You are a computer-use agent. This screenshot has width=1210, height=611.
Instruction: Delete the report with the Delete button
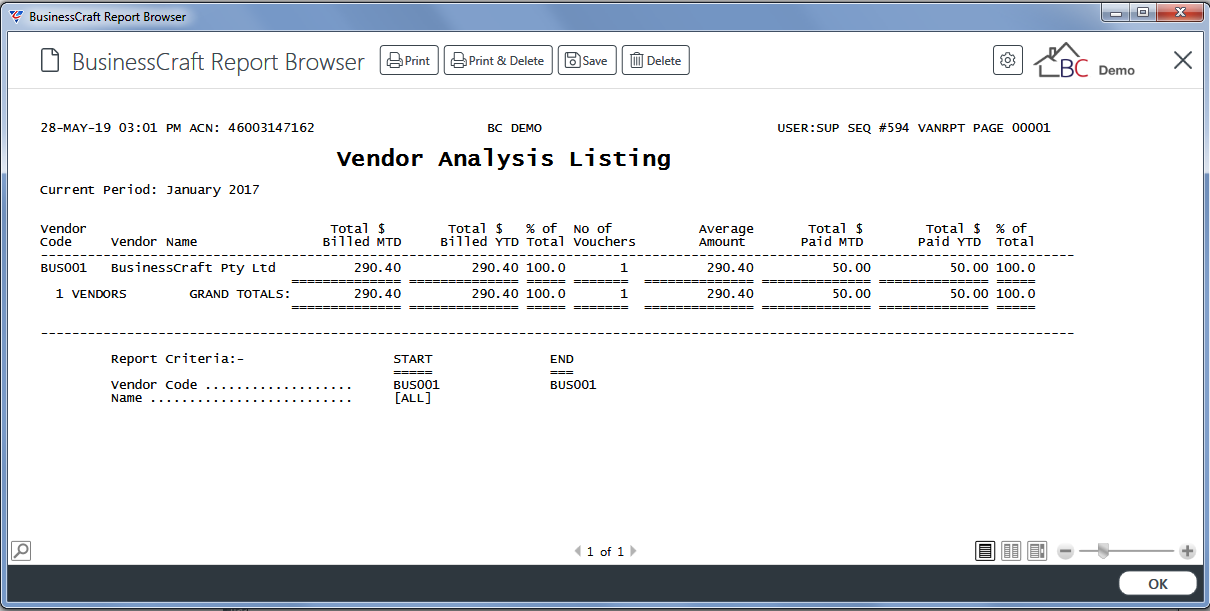click(656, 61)
